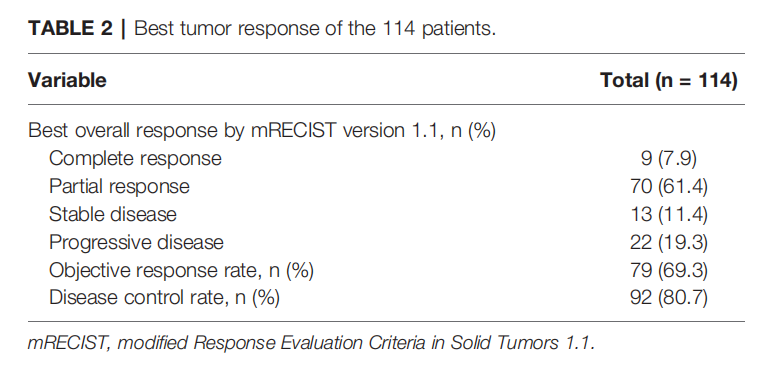Screen dimensions: 773x369
Task: Click the mRECIST footnote abbreviation
Action: [x=68, y=343]
